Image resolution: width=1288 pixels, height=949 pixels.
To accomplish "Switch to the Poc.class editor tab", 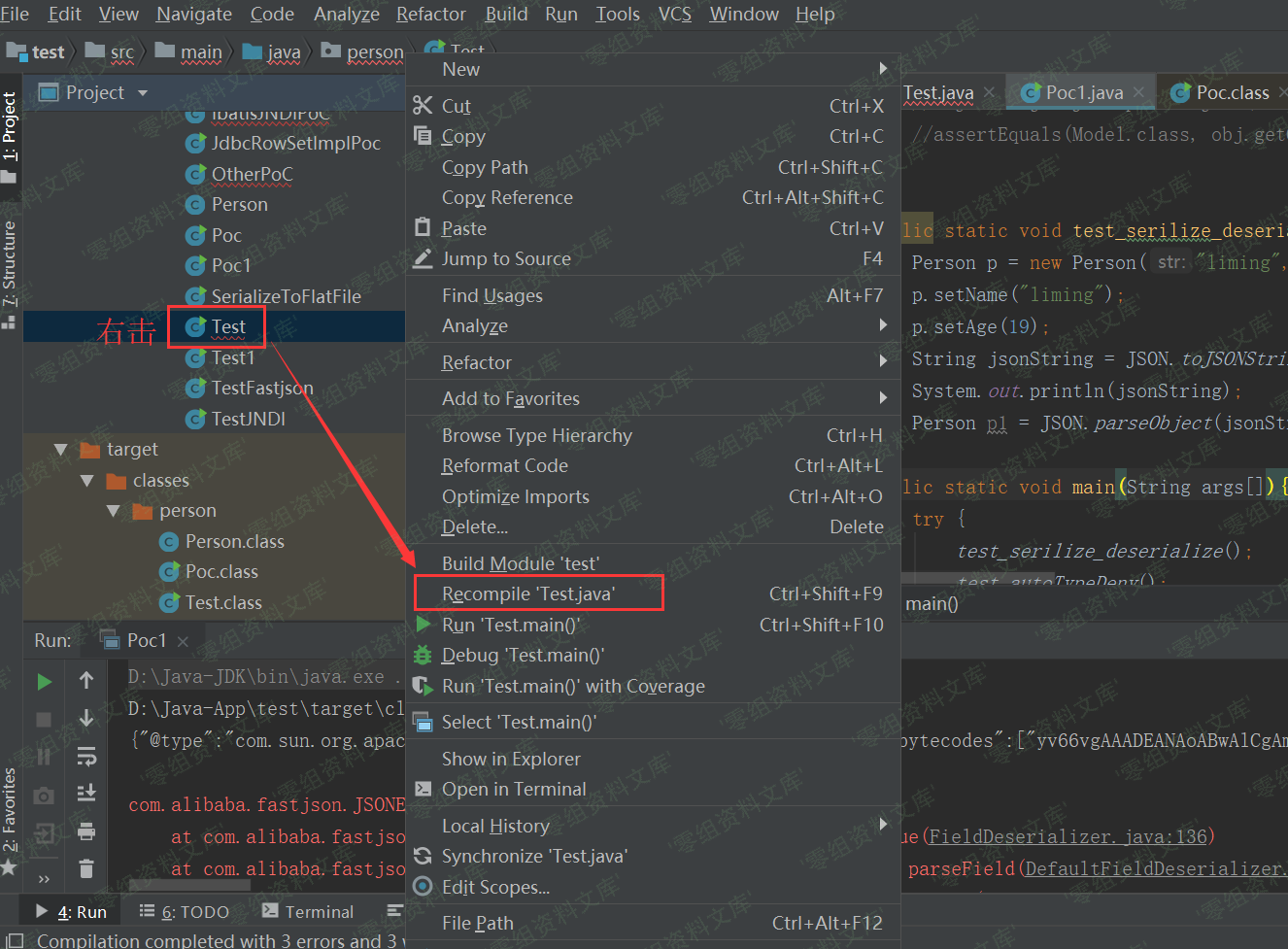I will tap(1231, 92).
